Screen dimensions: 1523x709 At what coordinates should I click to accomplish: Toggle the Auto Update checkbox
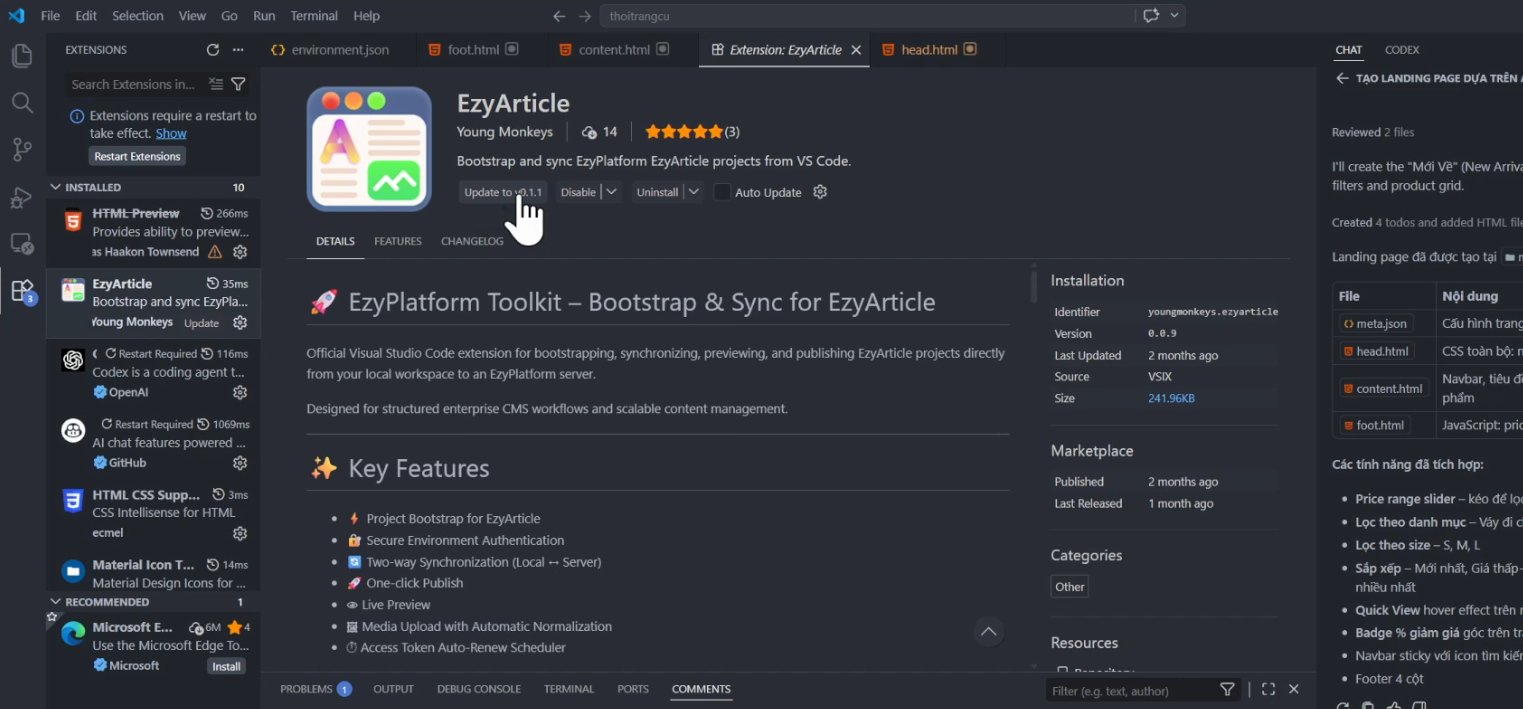[722, 192]
